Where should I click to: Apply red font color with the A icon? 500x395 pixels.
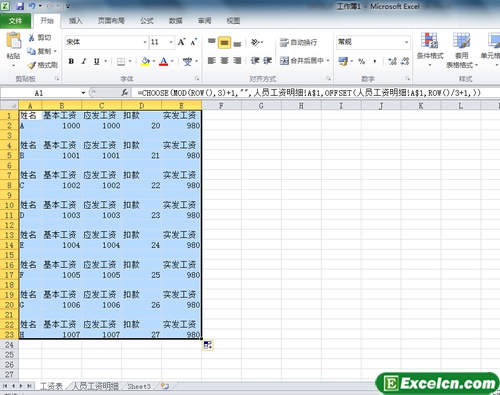click(163, 61)
